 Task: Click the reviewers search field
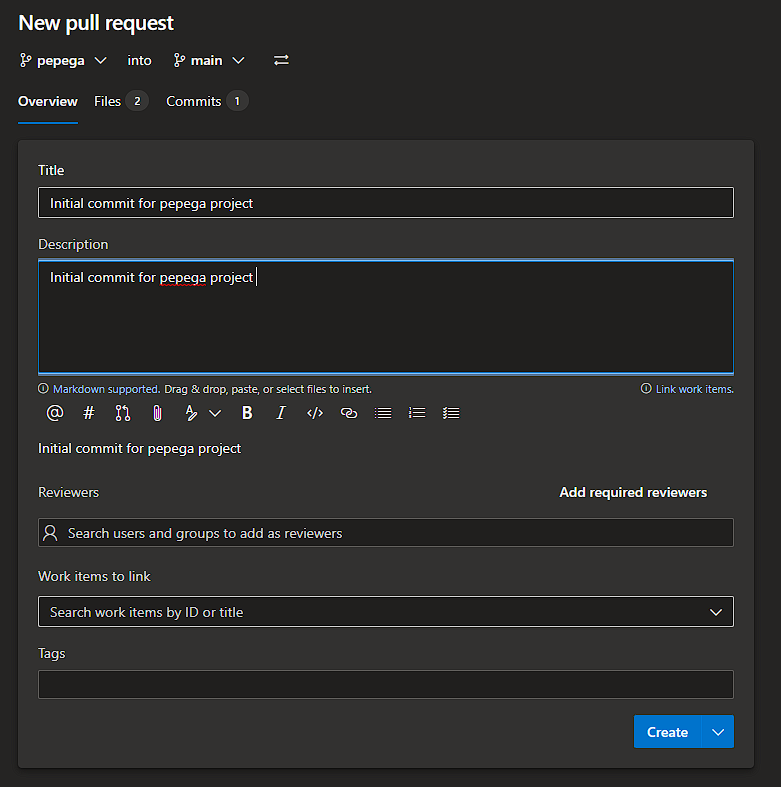coord(386,533)
